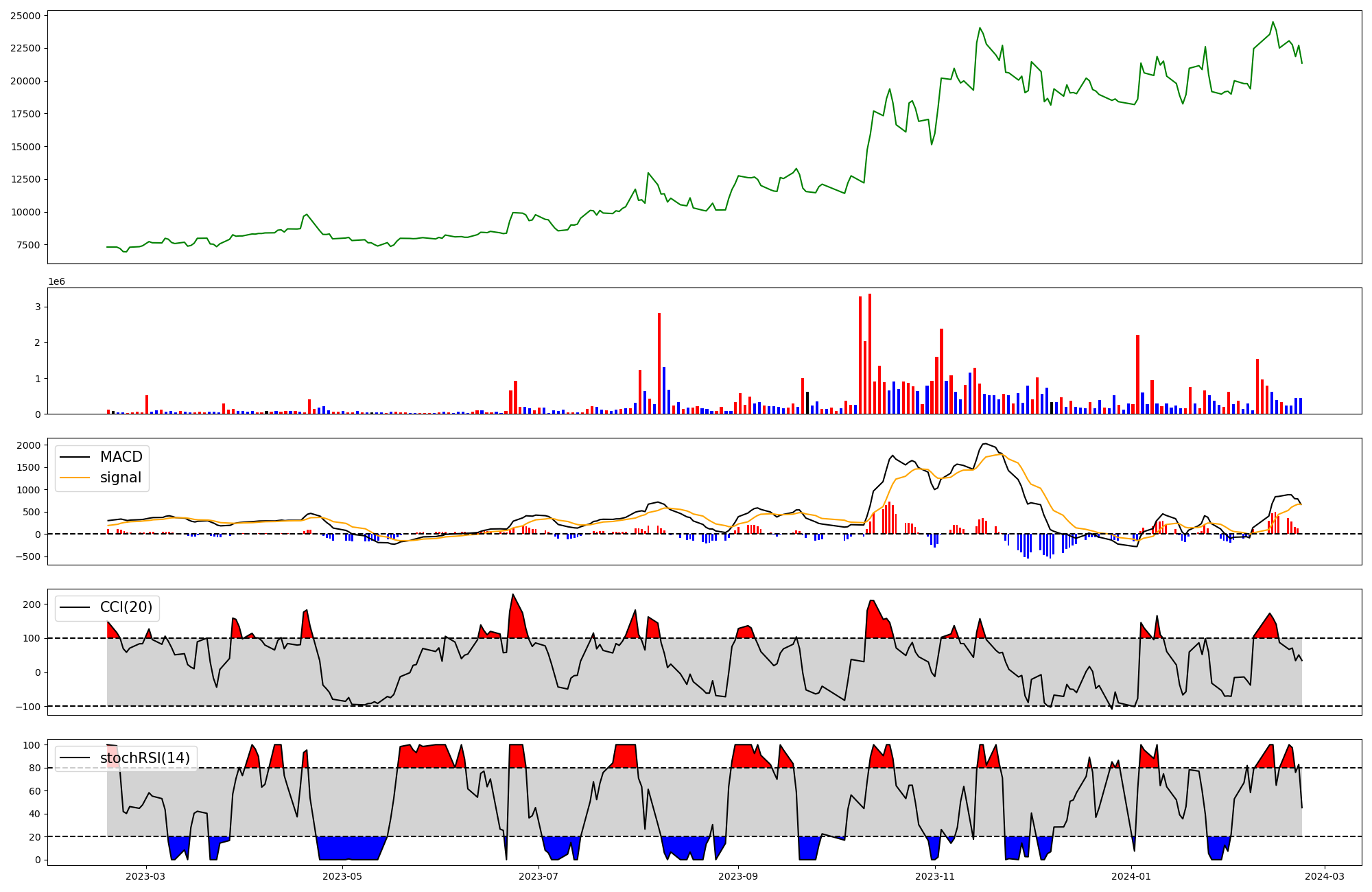The image size is (1372, 892).
Task: Click the 80 tick on stochRSI axis
Action: pyautogui.click(x=34, y=768)
